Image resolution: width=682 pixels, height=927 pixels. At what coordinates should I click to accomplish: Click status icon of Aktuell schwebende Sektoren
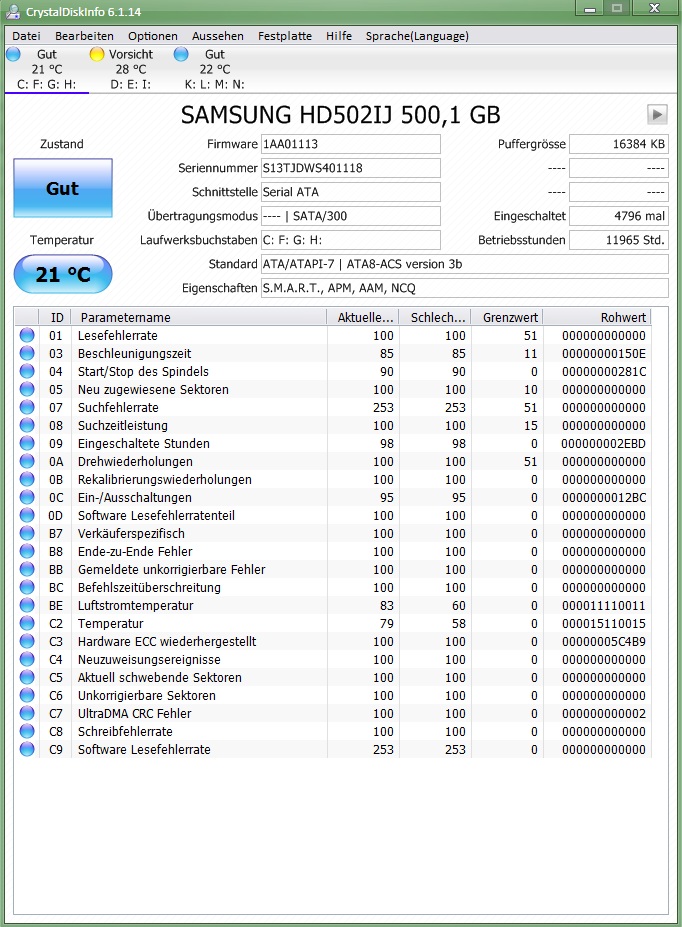click(27, 678)
